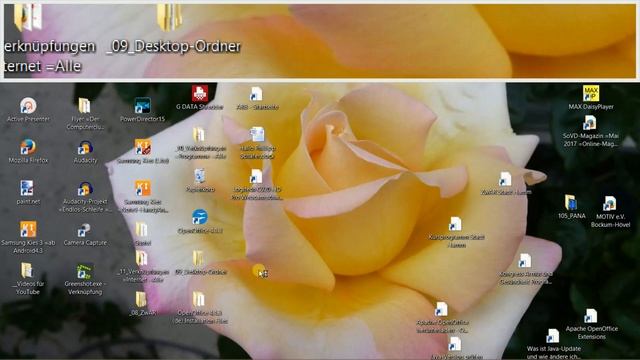Select the Papierkorb recycle bin icon
This screenshot has width=640, height=360.
200,176
